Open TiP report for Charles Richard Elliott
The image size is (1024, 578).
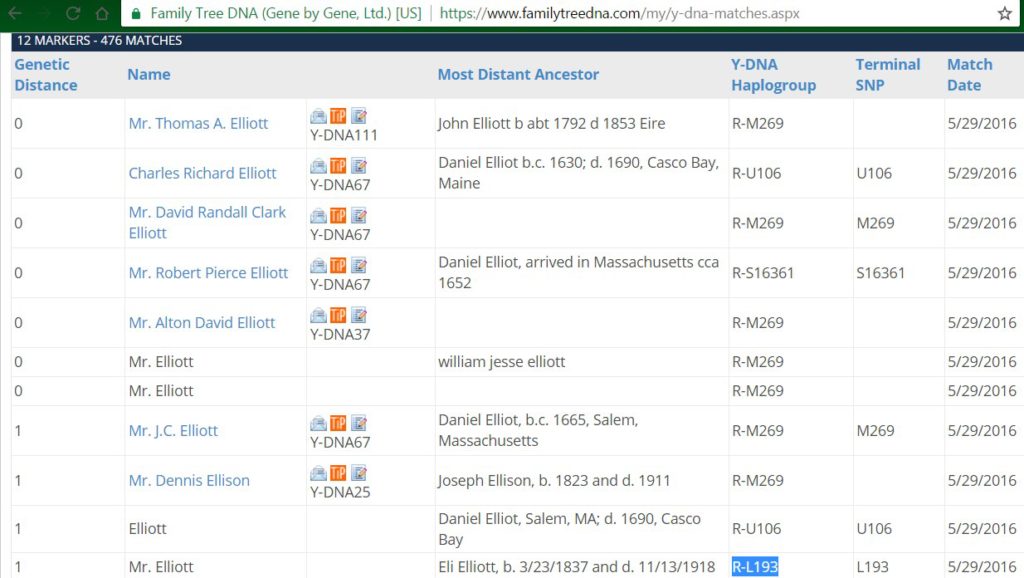tap(338, 166)
